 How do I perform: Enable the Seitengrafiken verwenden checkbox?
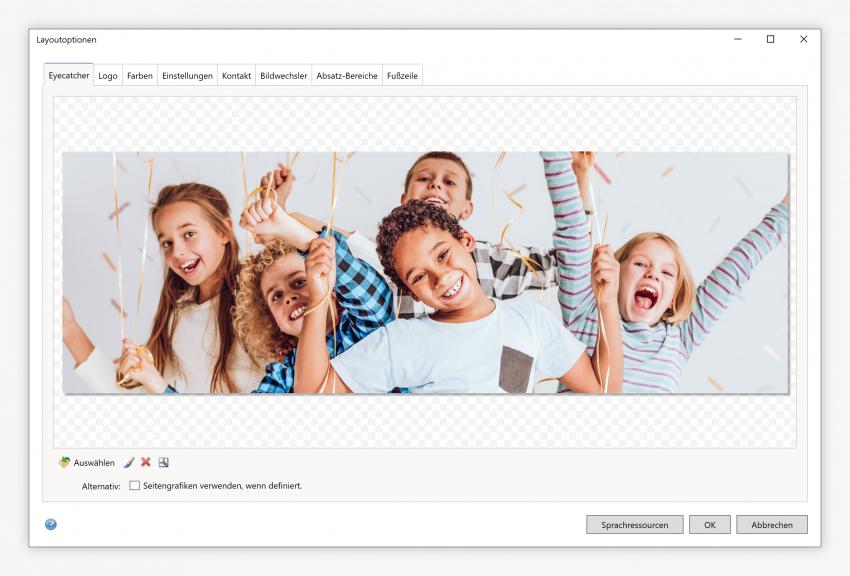click(135, 486)
